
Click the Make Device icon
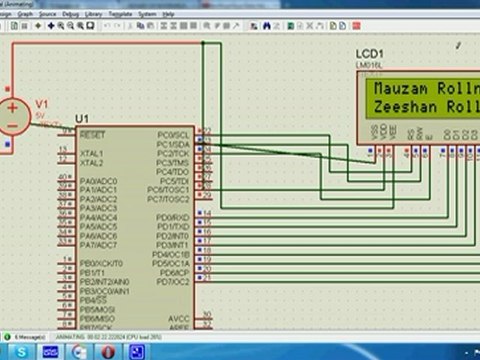click(217, 26)
